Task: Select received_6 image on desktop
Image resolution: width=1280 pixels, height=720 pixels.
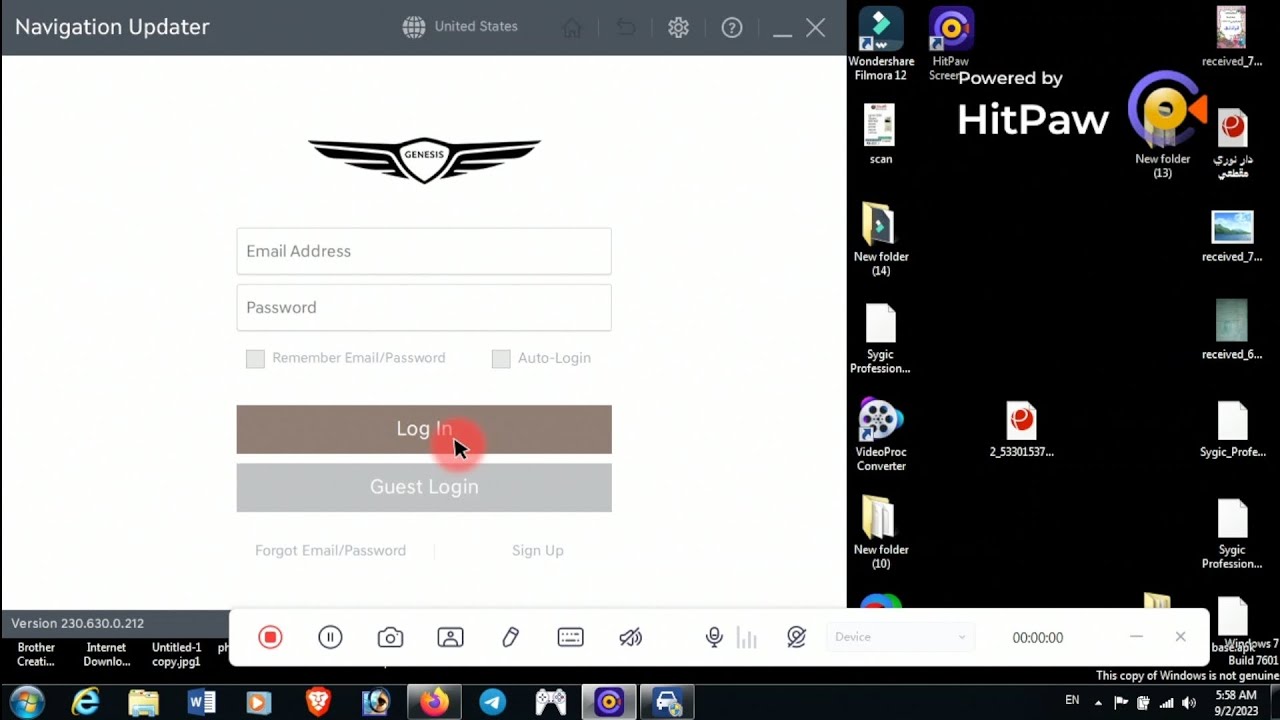Action: 1232,330
